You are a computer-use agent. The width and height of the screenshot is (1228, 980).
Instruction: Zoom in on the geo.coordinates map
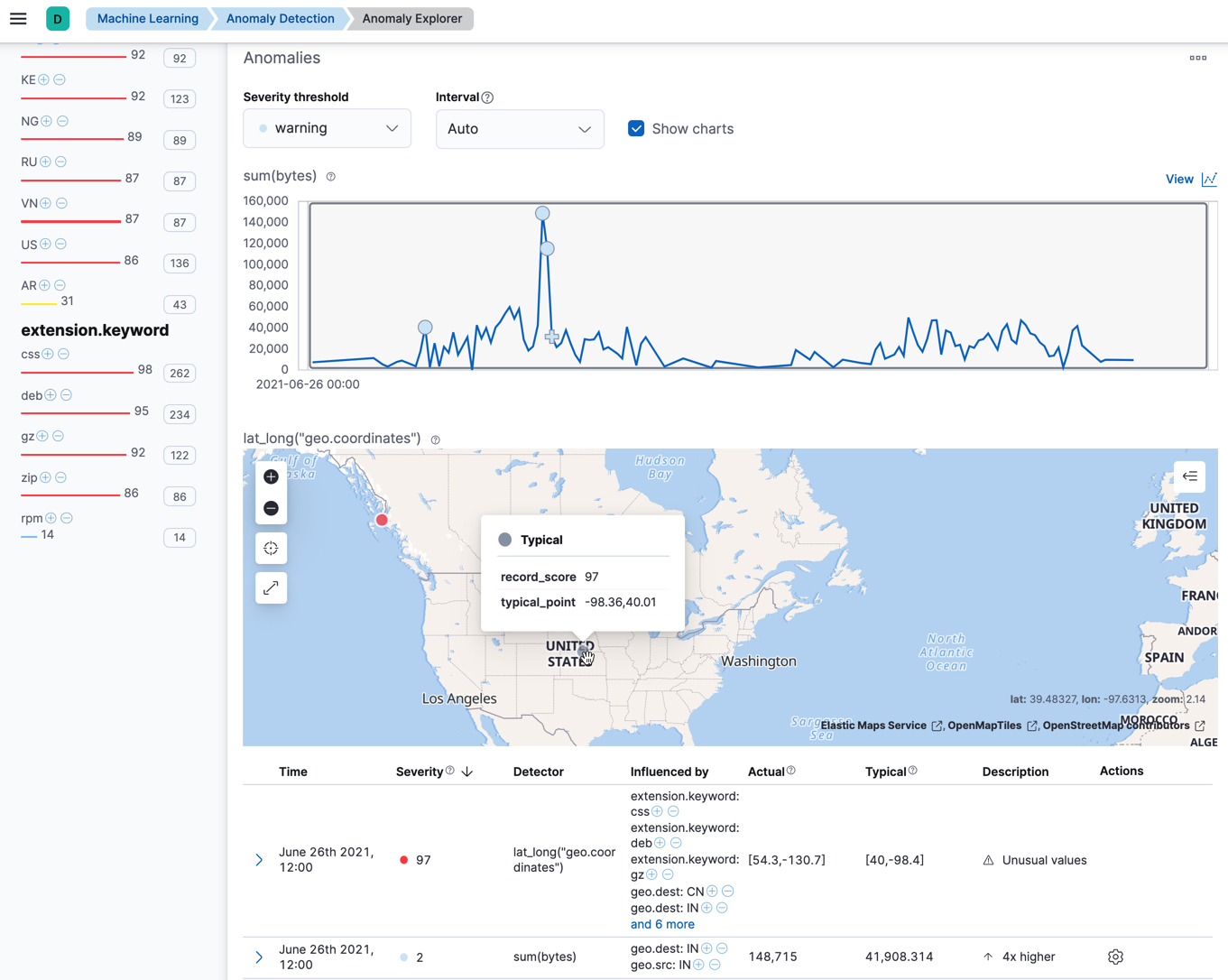point(271,476)
